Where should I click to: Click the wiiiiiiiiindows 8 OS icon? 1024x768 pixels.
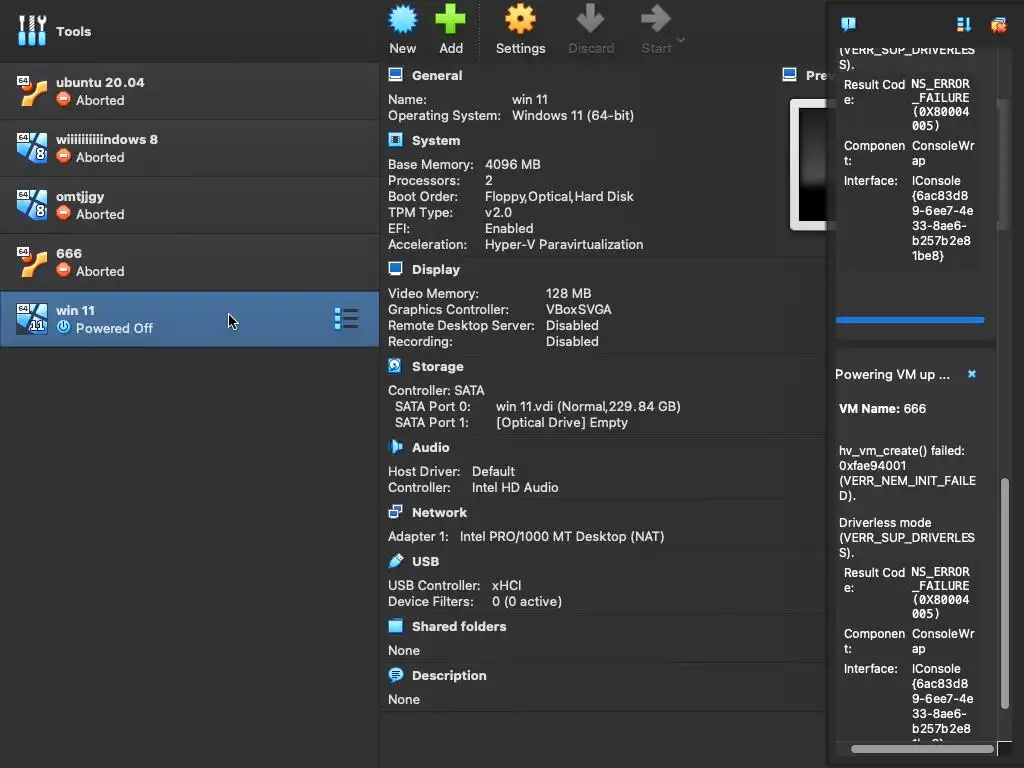(31, 148)
